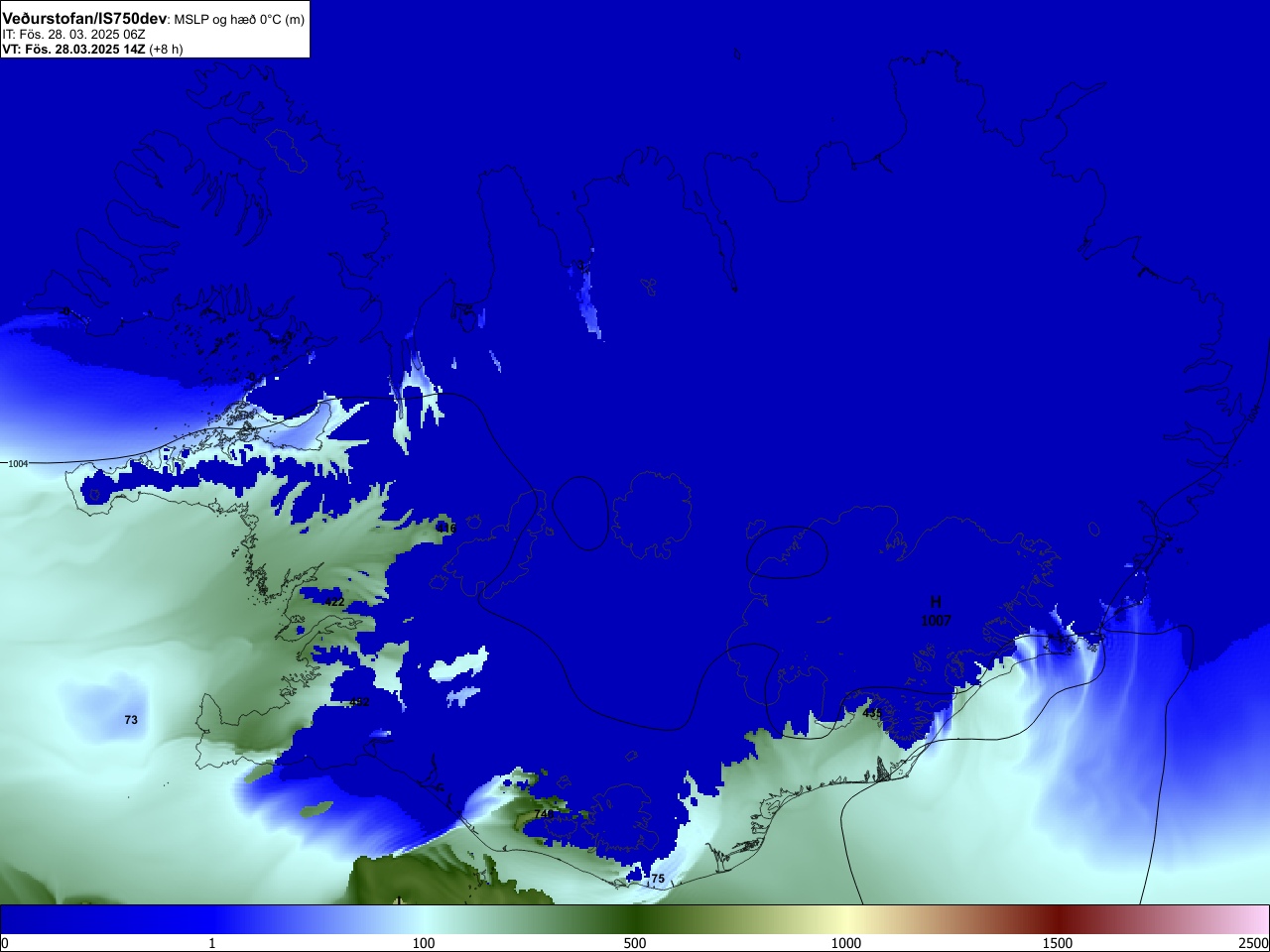Click the height value 748
Image resolution: width=1270 pixels, height=952 pixels.
544,814
